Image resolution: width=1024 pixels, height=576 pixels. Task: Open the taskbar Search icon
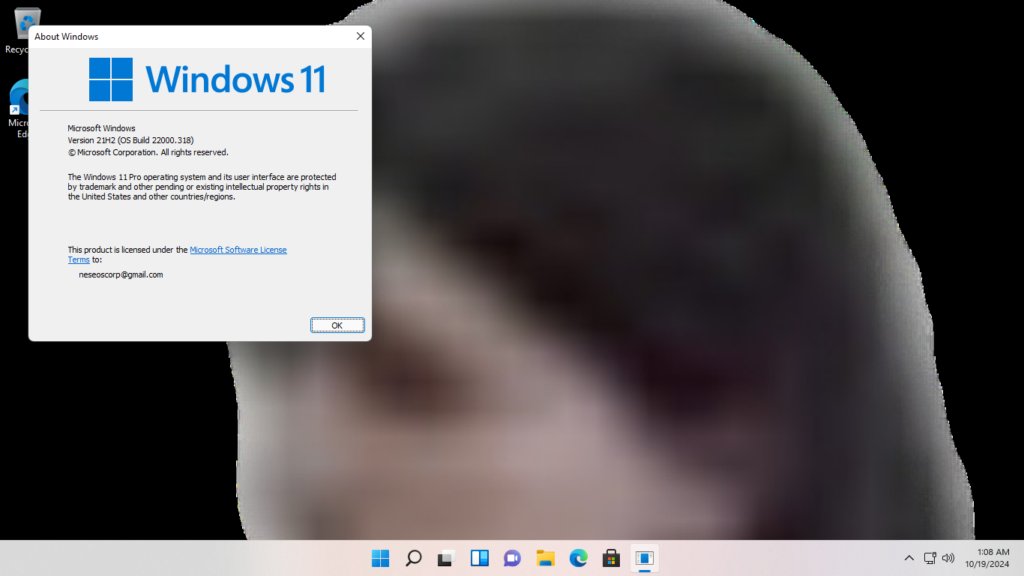[x=413, y=558]
